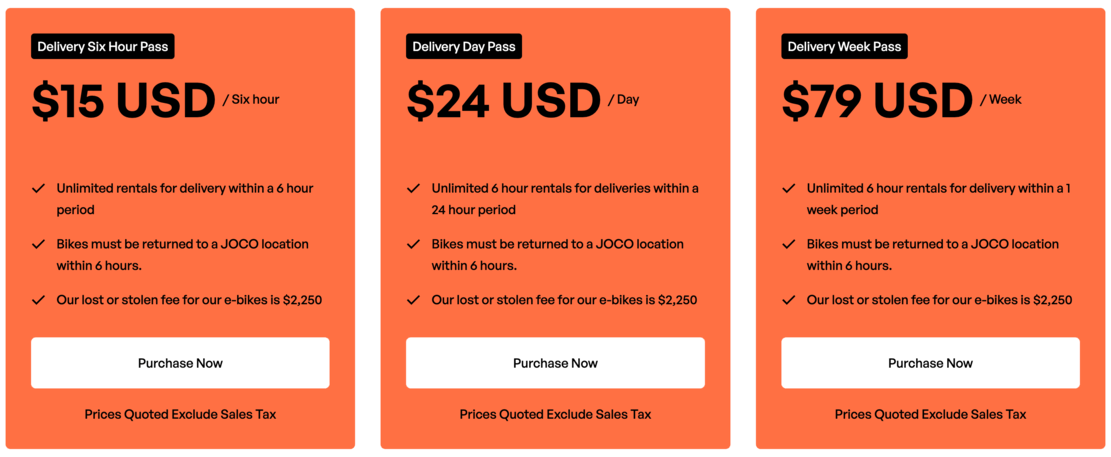
Task: Click the $24 USD price heading
Action: tap(503, 100)
